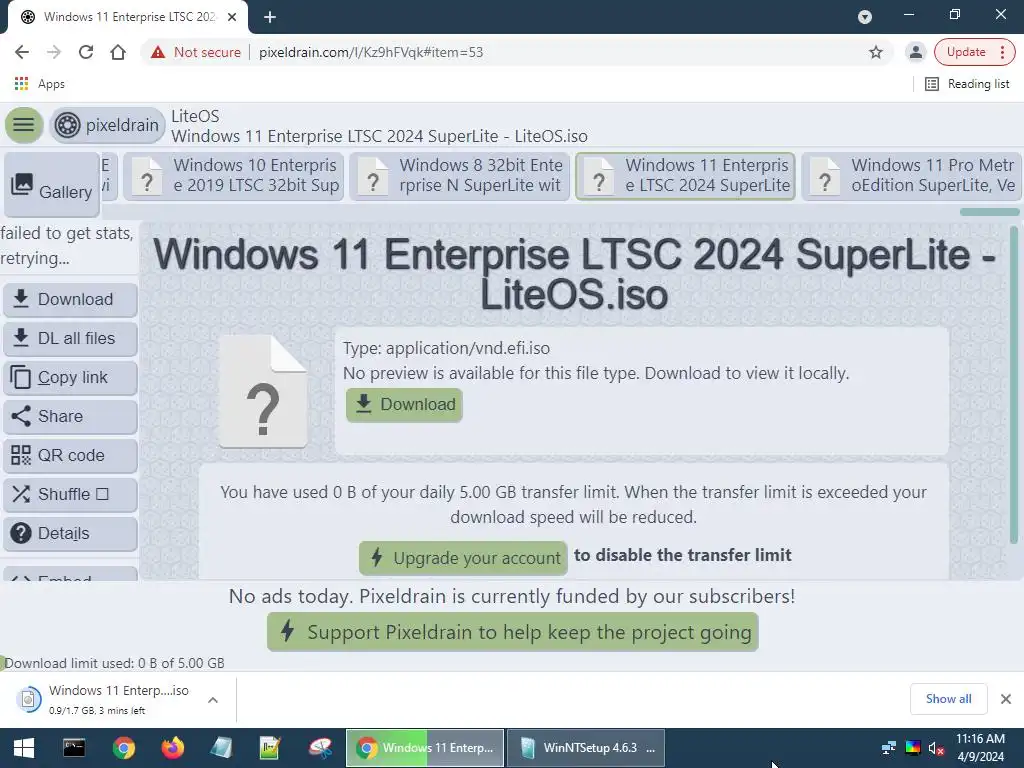This screenshot has width=1024, height=768.
Task: Click the Not secure warning indicator
Action: (x=195, y=52)
